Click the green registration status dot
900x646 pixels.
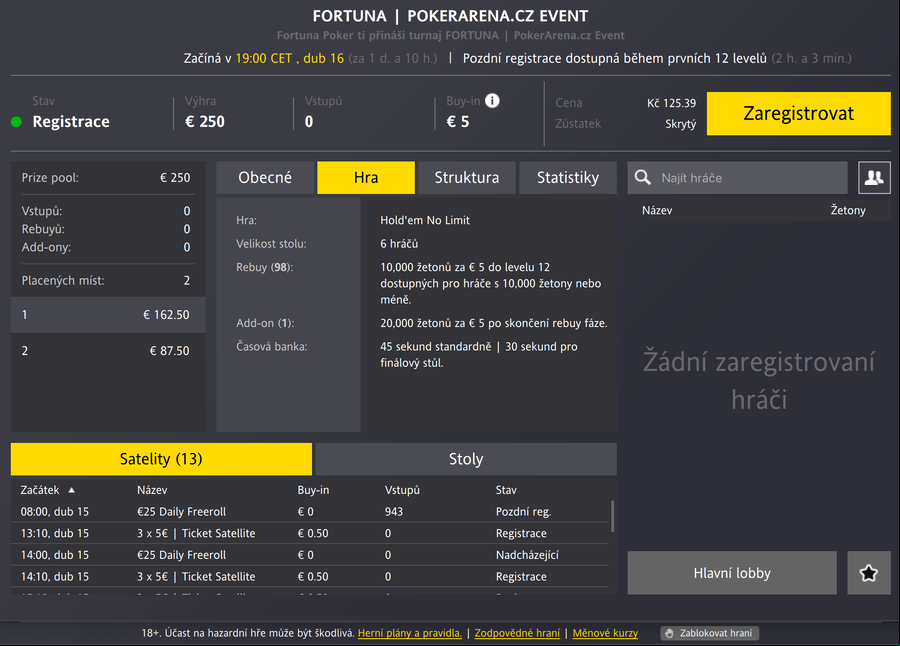(x=17, y=122)
